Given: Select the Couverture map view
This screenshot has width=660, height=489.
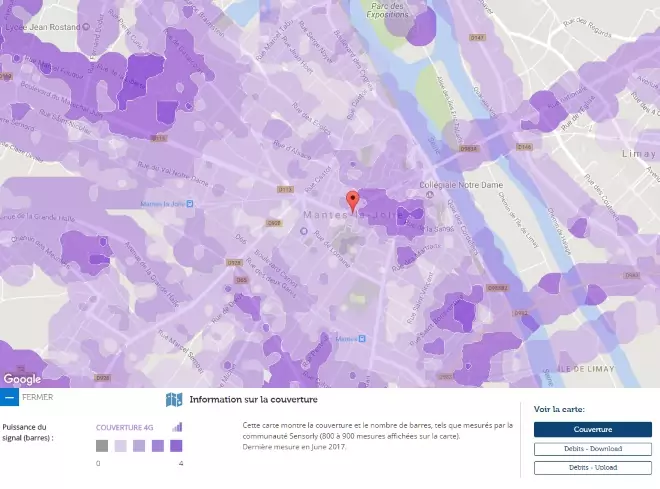Looking at the screenshot, I should click(x=592, y=430).
